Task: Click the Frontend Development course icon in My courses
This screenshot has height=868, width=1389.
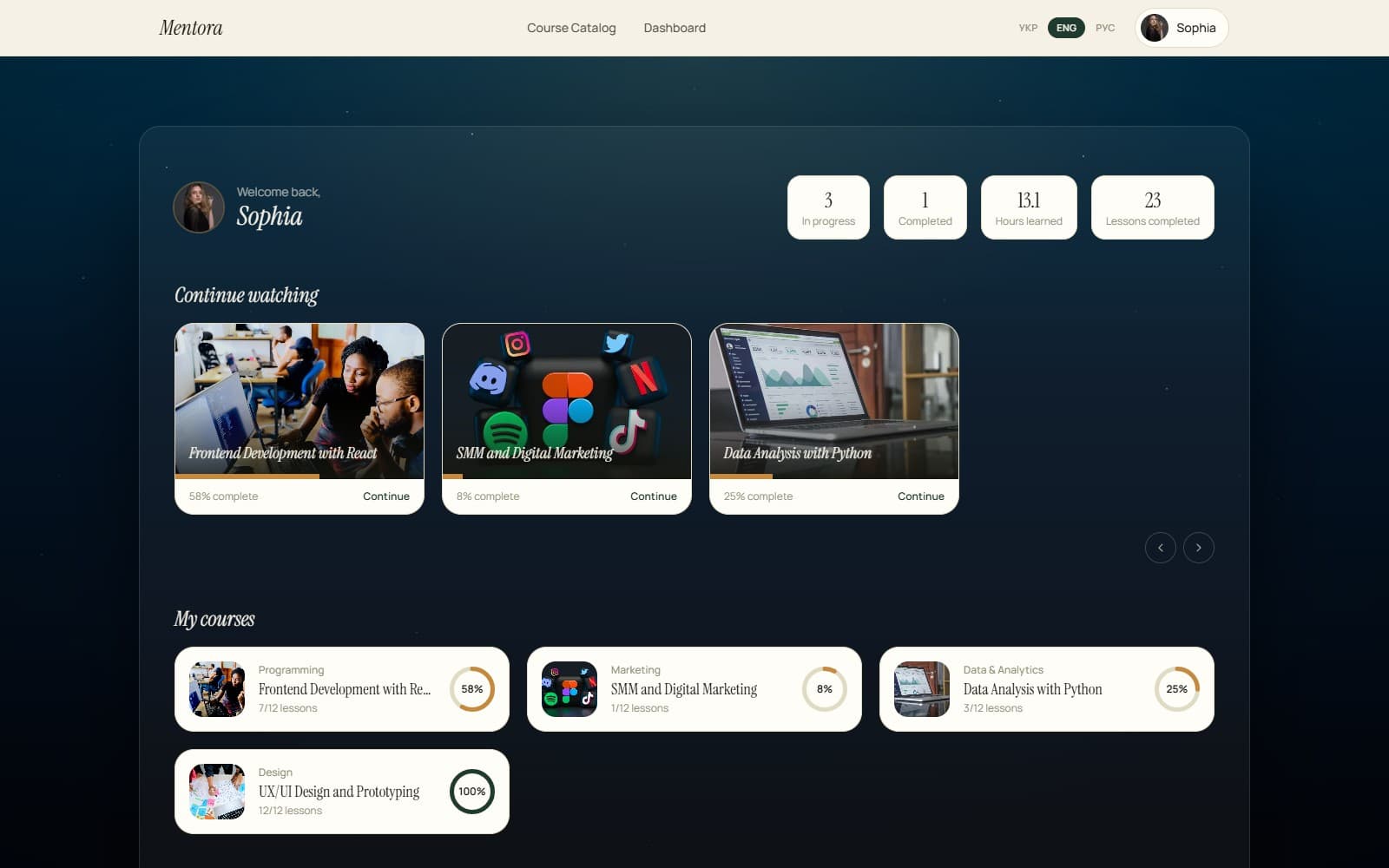Action: point(217,689)
